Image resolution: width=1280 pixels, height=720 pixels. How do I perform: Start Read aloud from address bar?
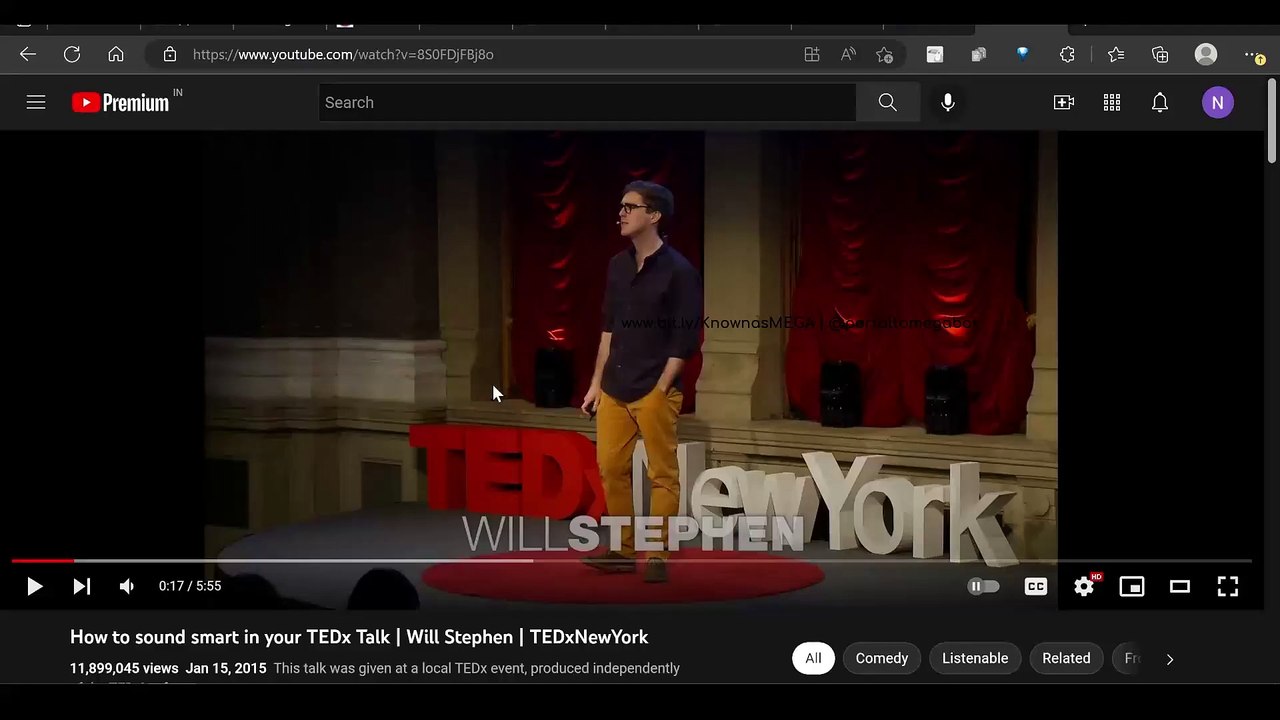(848, 54)
